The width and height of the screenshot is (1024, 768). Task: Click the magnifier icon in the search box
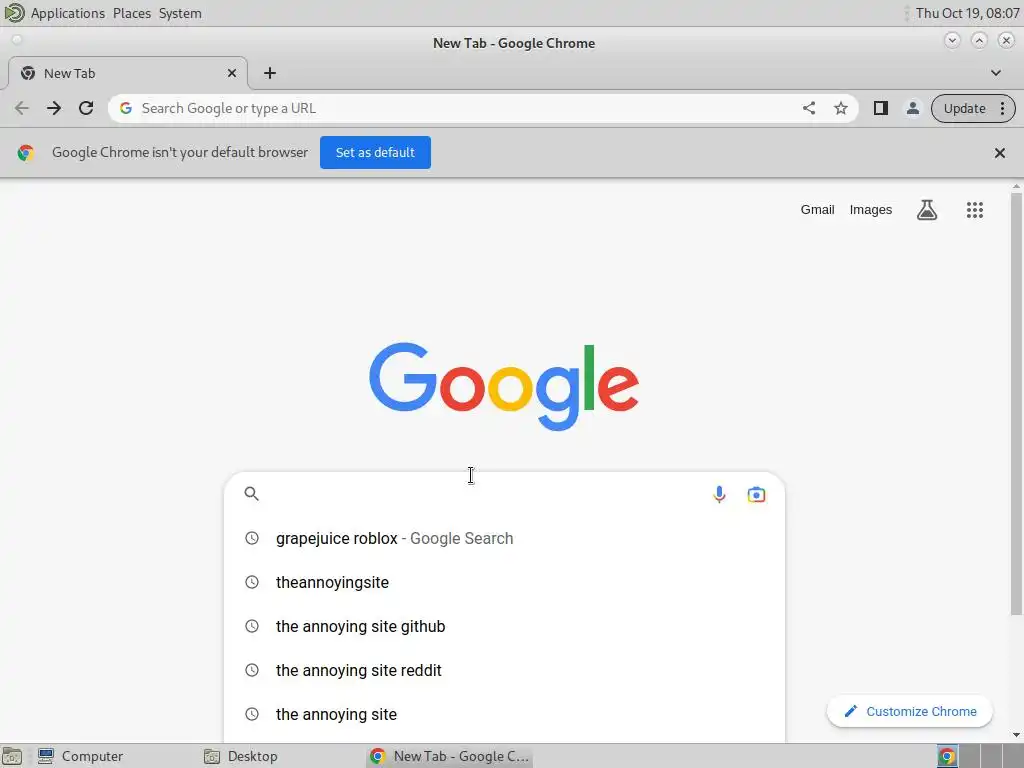click(x=251, y=494)
